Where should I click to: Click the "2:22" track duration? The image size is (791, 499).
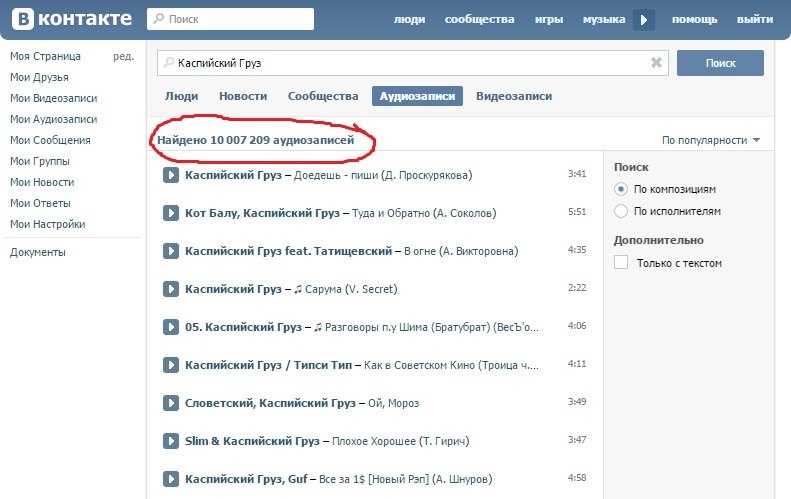[x=577, y=288]
